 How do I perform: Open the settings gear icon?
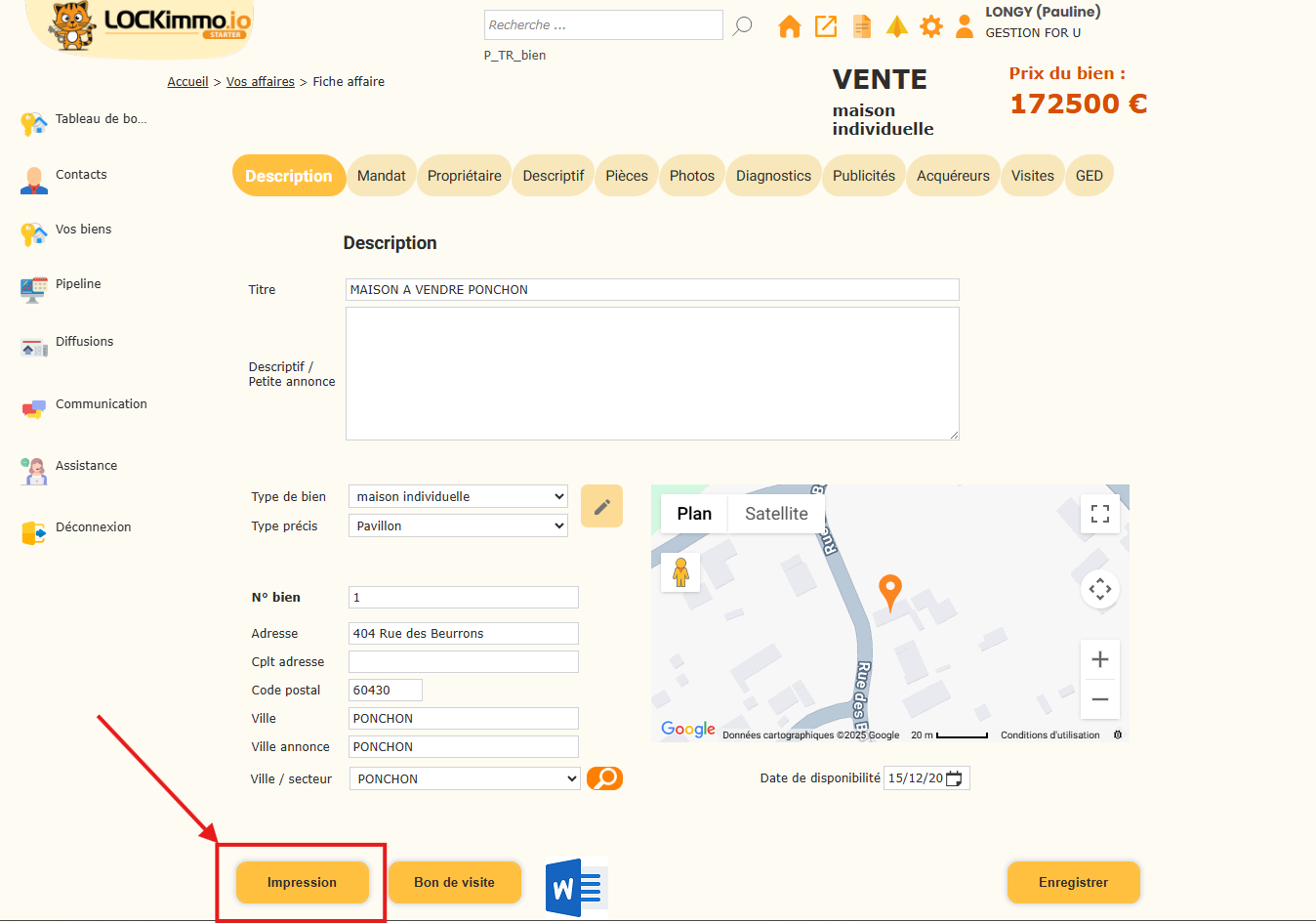point(931,26)
